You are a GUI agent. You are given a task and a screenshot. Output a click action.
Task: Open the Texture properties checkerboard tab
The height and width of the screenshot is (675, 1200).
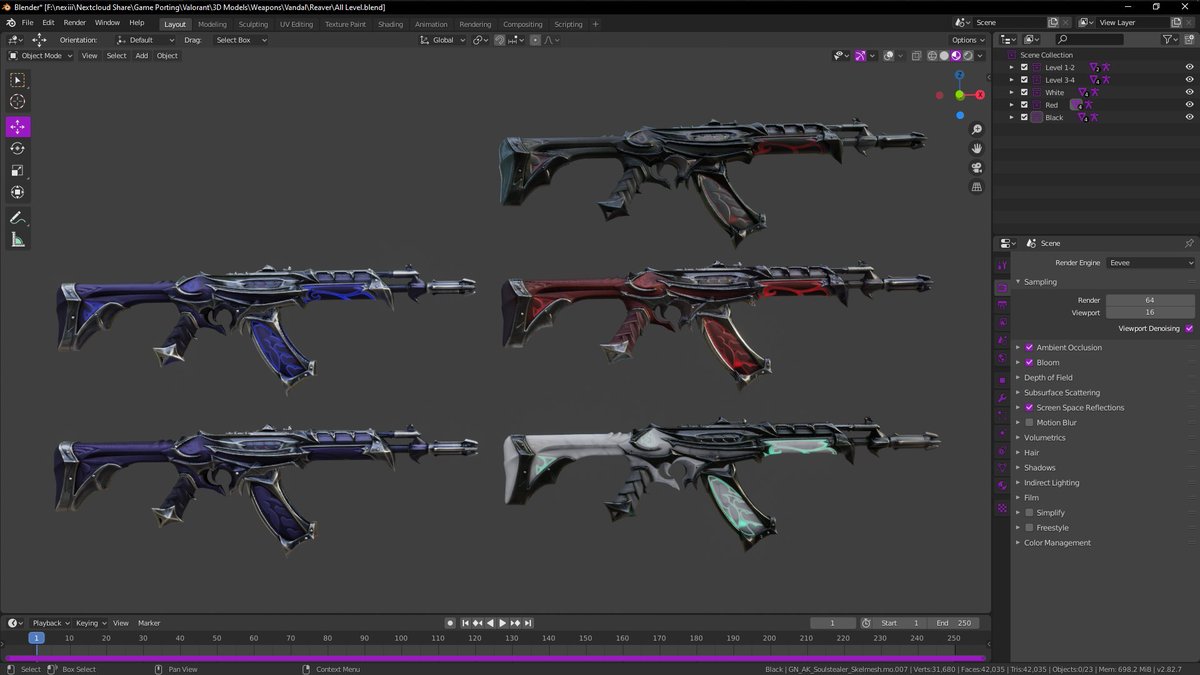pyautogui.click(x=1002, y=508)
